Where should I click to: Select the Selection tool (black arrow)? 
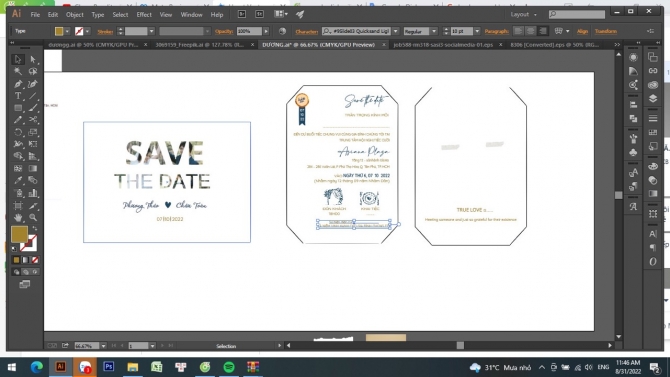pos(18,59)
